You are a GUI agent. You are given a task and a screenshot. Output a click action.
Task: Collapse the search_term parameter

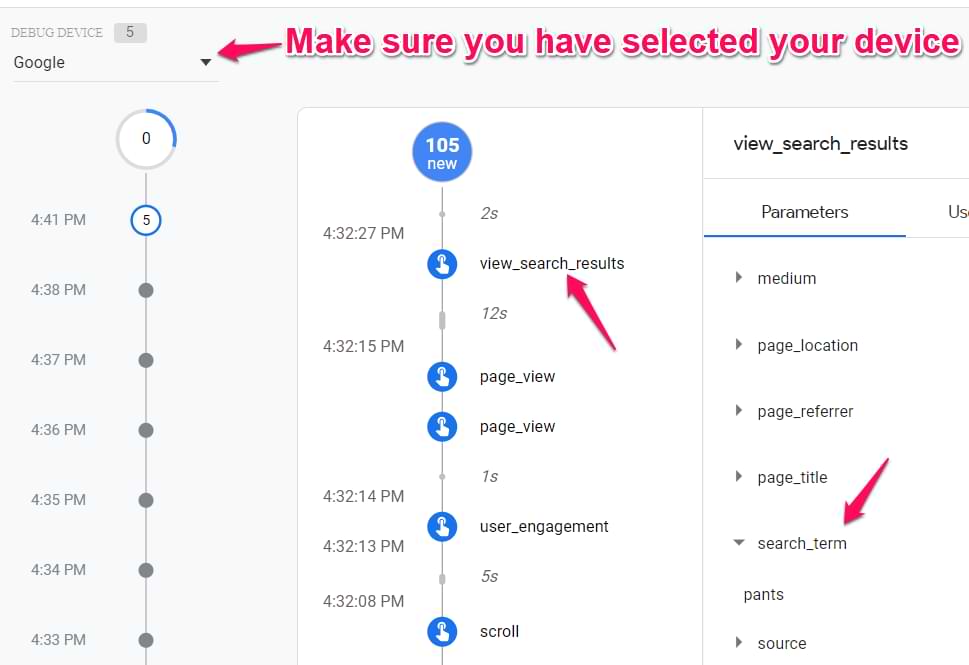[x=738, y=543]
